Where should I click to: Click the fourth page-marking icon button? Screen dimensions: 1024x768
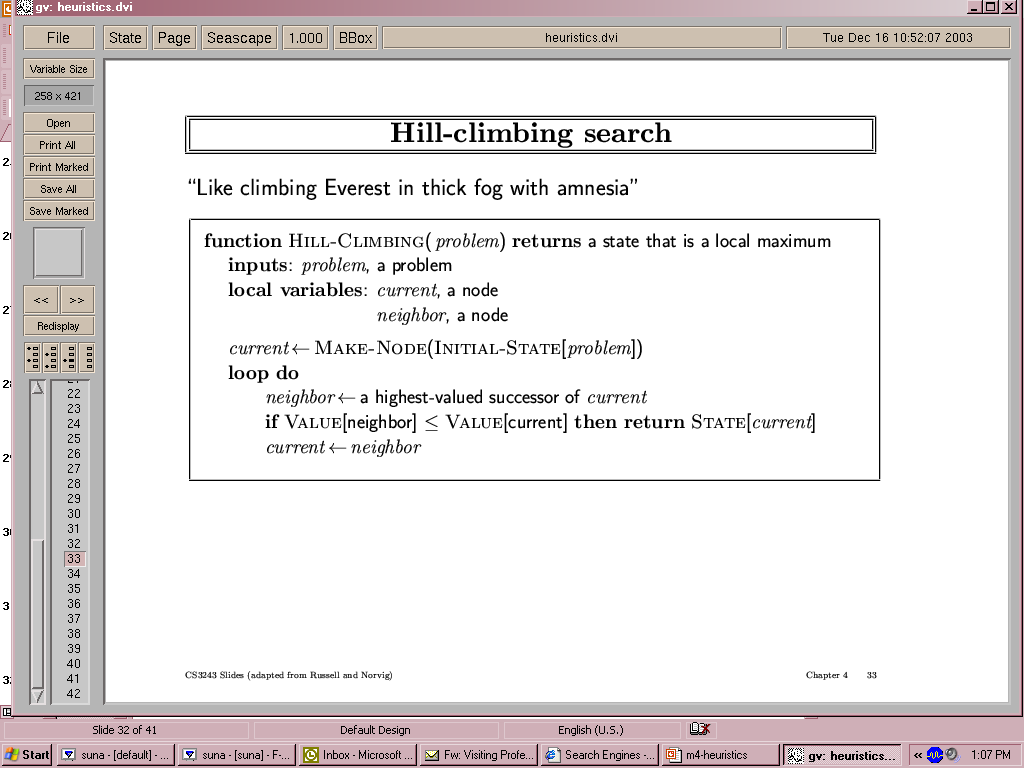[87, 357]
